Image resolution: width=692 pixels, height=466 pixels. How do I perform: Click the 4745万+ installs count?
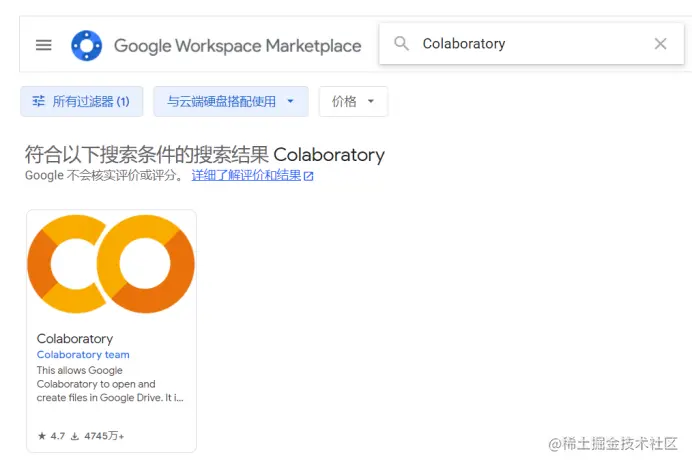point(104,436)
